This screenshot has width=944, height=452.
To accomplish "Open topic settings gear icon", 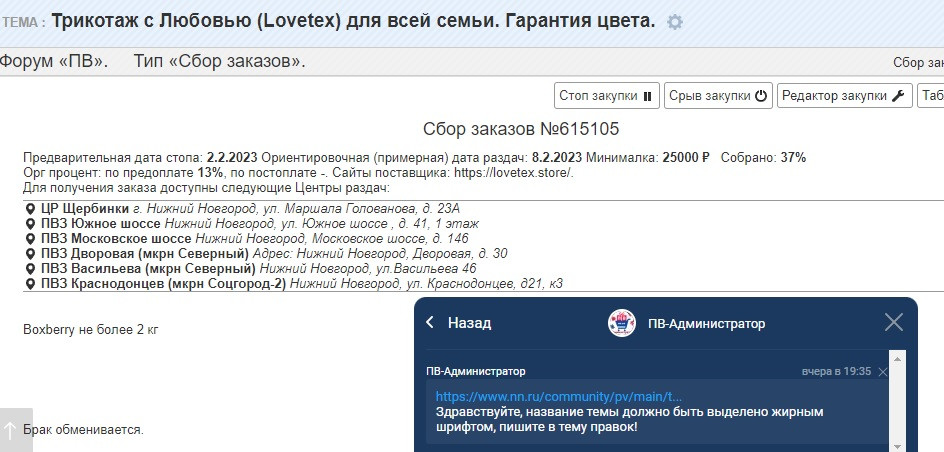I will point(675,22).
